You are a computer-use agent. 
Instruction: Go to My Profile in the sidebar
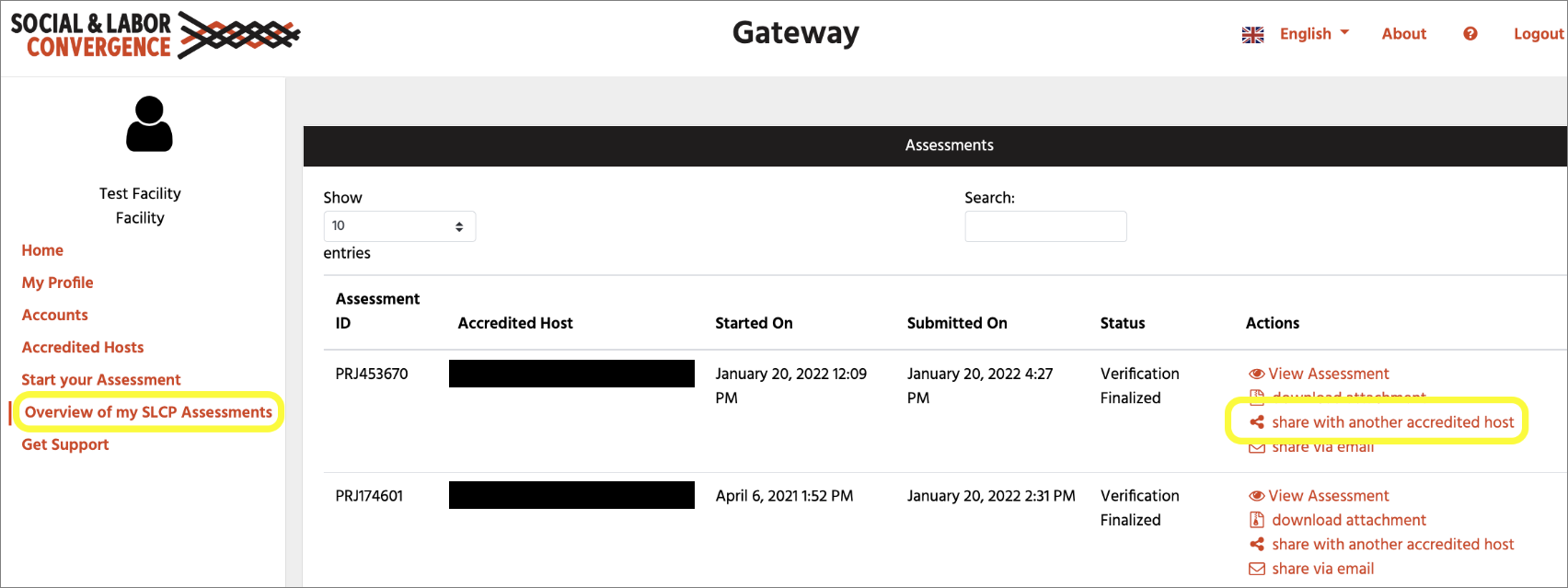[x=57, y=282]
